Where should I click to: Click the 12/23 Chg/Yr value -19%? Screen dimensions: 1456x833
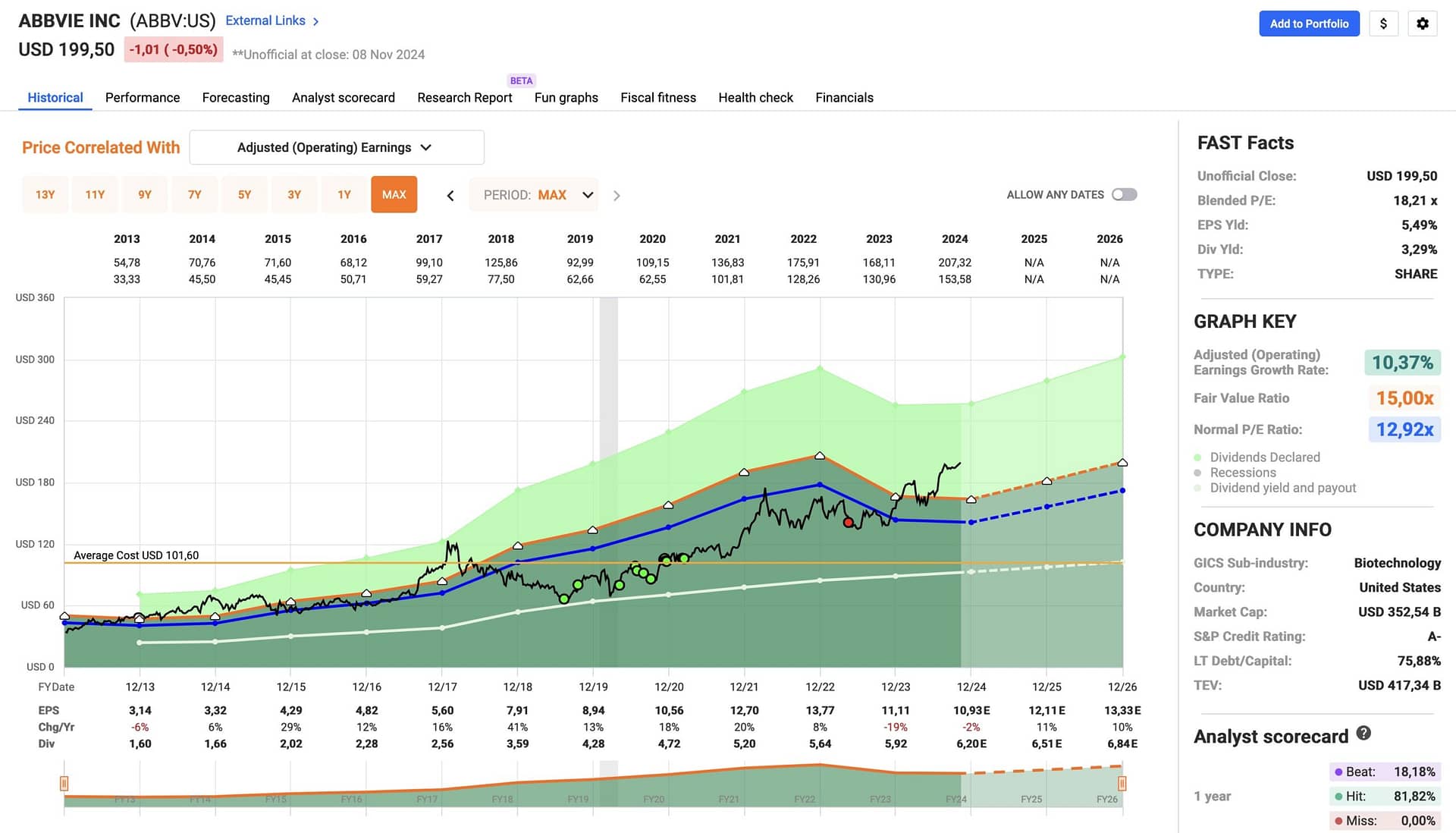pyautogui.click(x=896, y=727)
